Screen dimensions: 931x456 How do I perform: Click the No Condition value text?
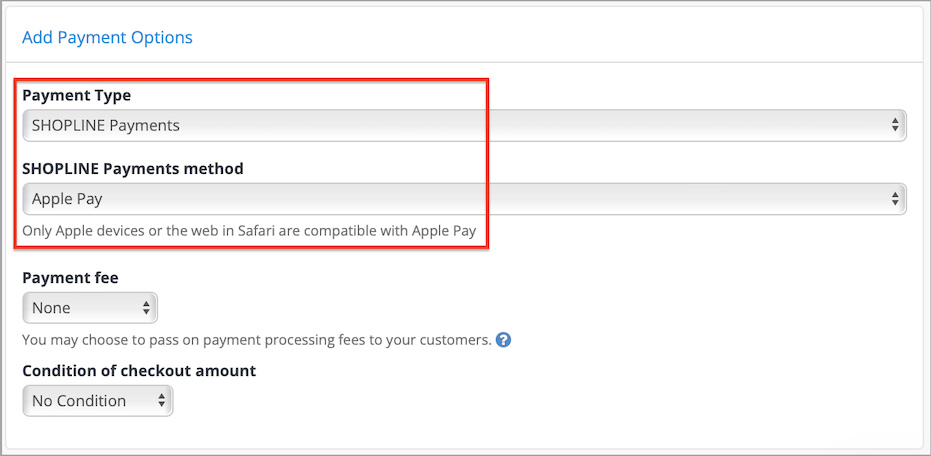point(79,401)
